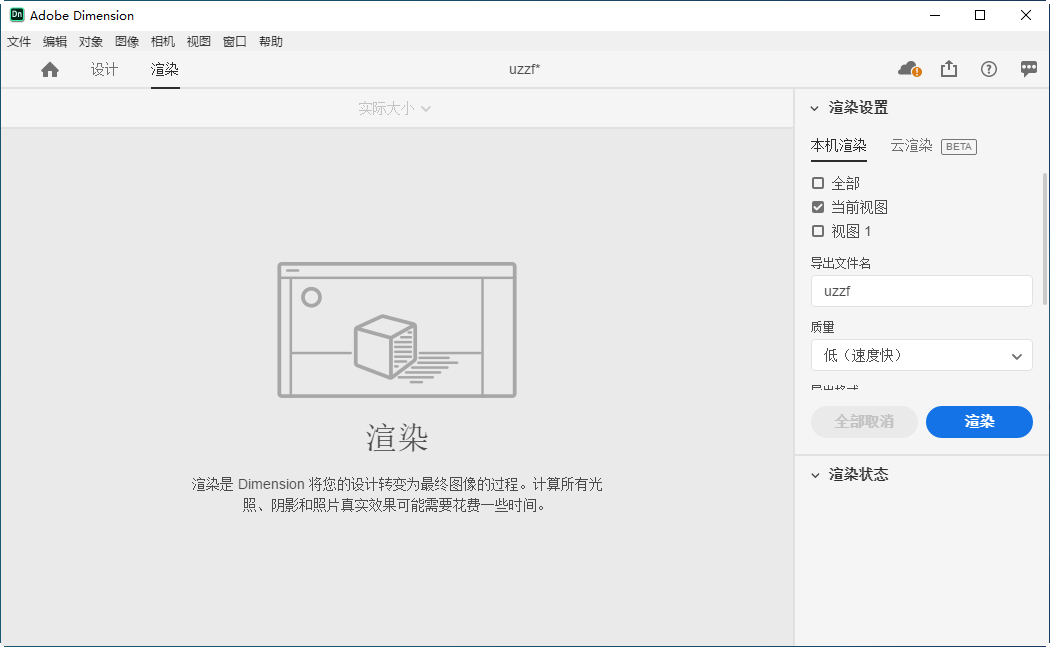
Task: Open the 相机 menu
Action: pyautogui.click(x=163, y=41)
